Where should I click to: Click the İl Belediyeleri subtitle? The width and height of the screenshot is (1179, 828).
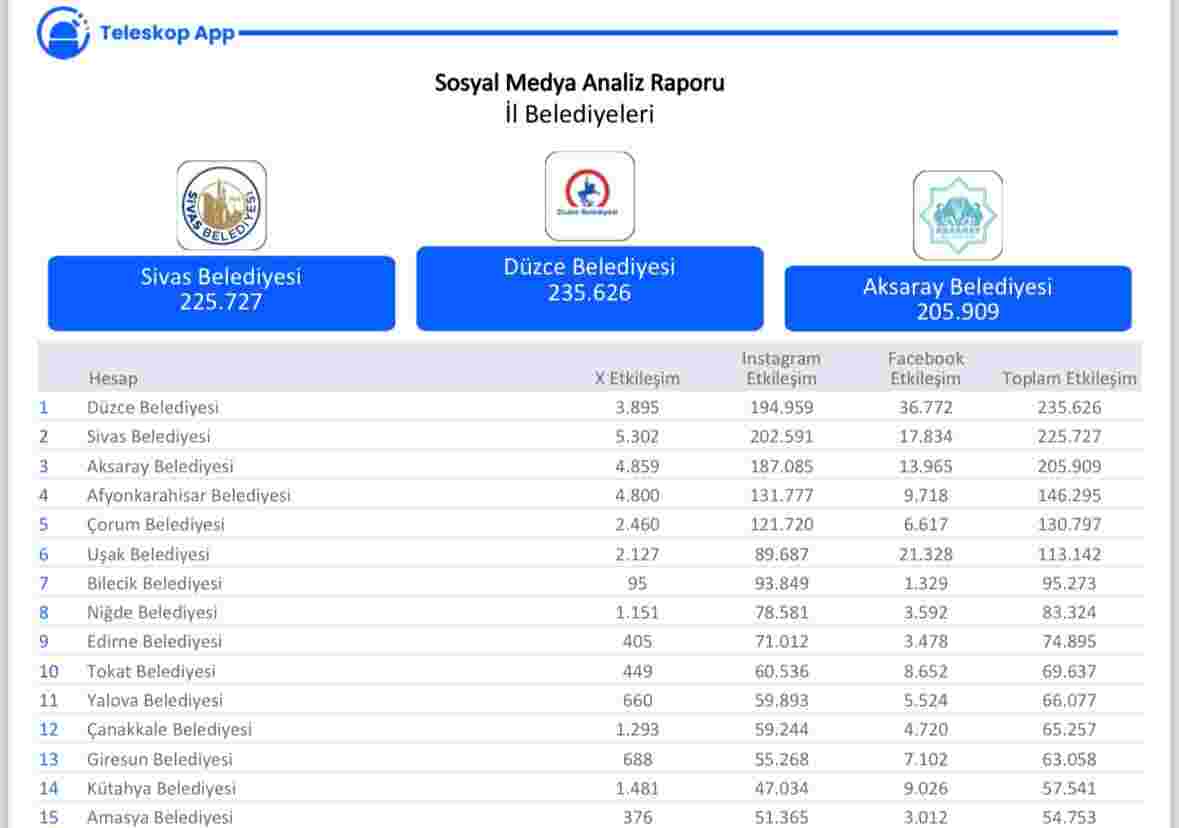pyautogui.click(x=580, y=114)
